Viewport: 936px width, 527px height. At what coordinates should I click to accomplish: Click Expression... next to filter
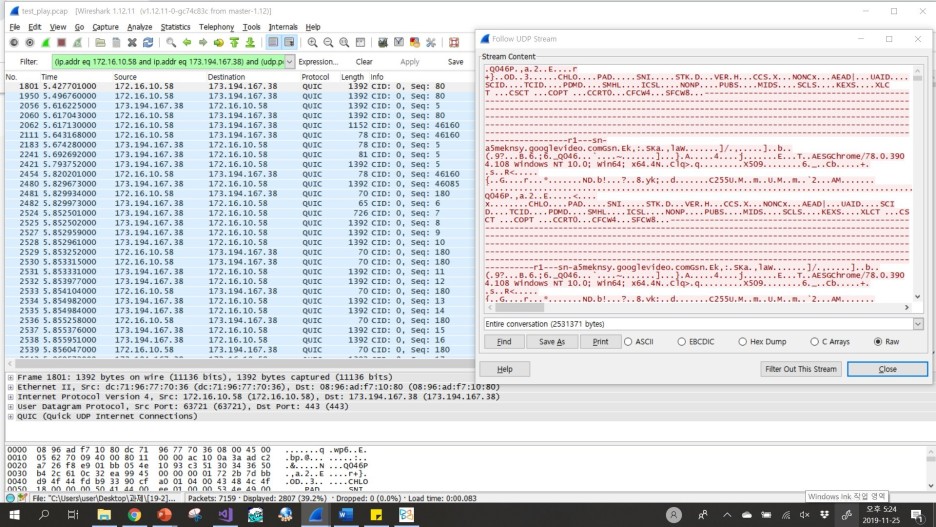(x=318, y=61)
